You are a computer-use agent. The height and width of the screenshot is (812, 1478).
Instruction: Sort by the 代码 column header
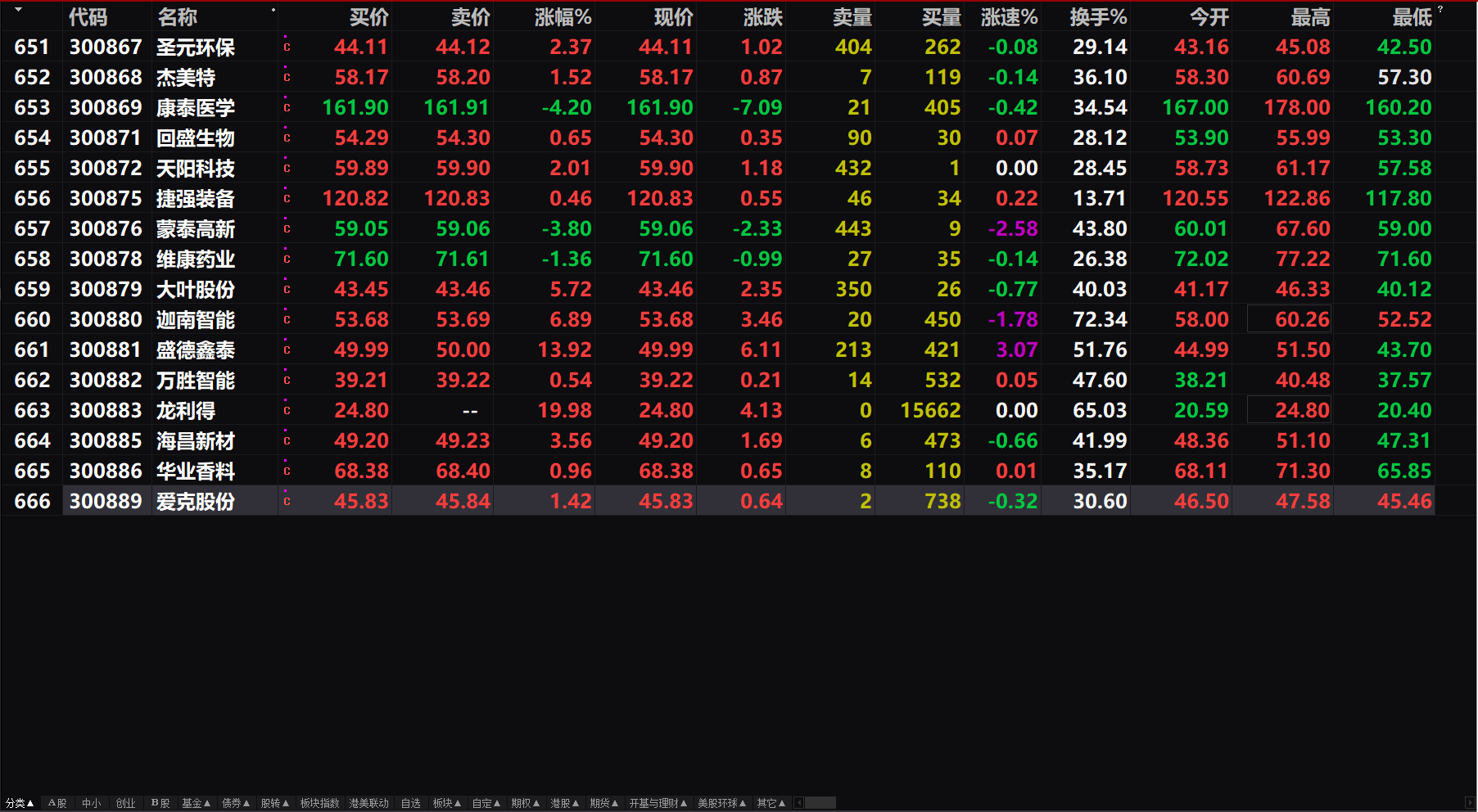[88, 17]
